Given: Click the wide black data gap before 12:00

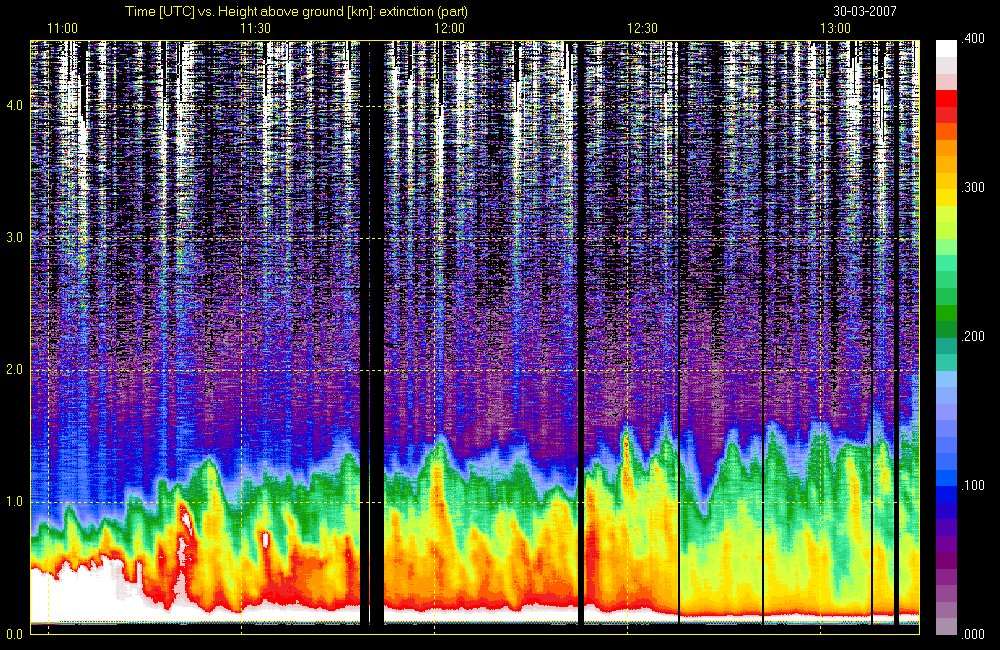Looking at the screenshot, I should point(372,334).
